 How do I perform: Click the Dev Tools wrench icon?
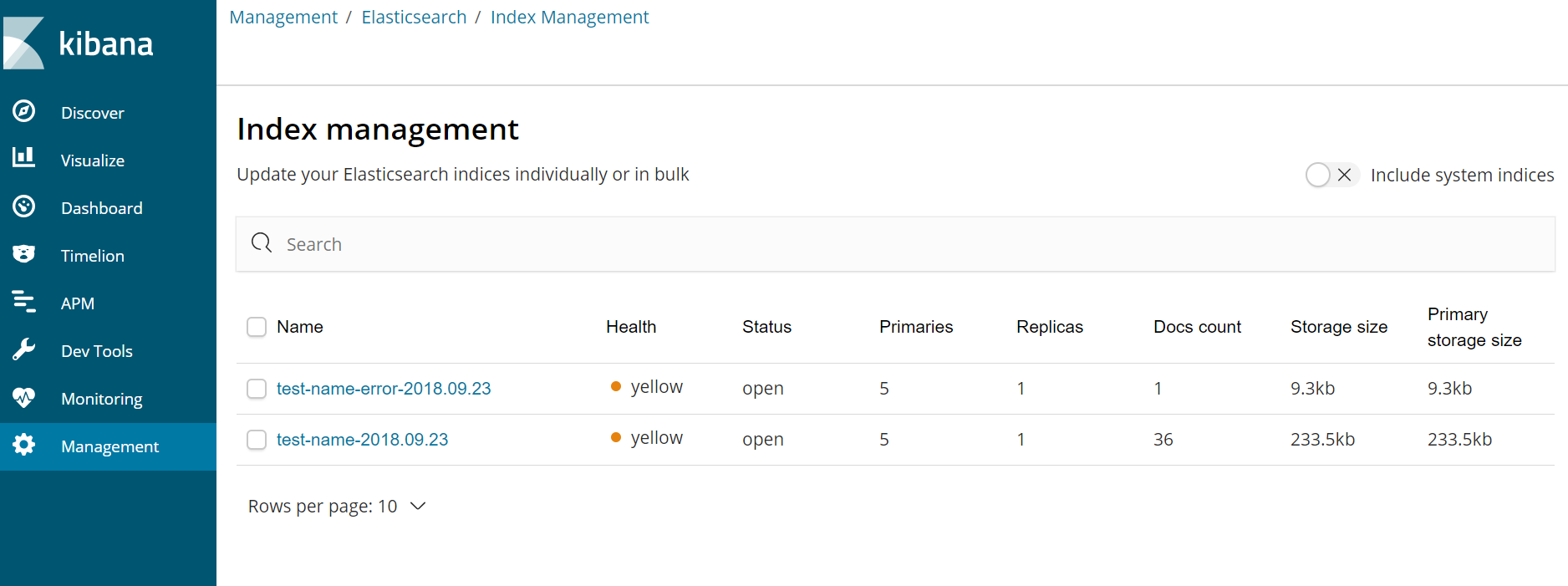tap(24, 349)
